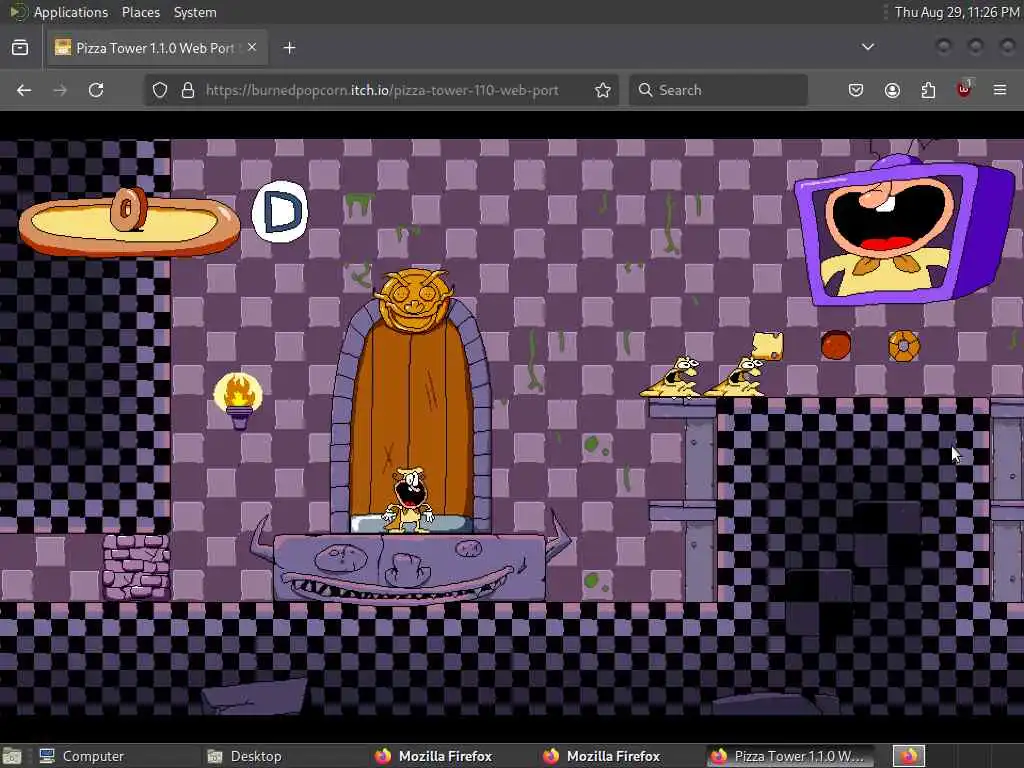Switch to second Mozilla Firefox taskbar window

(x=602, y=756)
